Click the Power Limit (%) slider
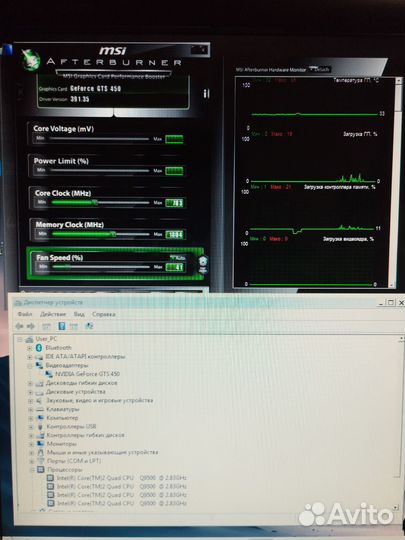The height and width of the screenshot is (540, 405). tap(99, 170)
